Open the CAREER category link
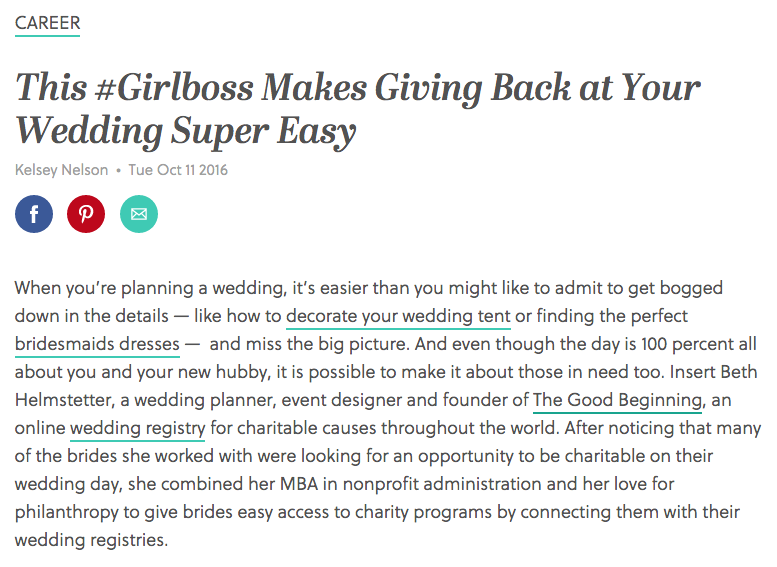This screenshot has height=567, width=777. coord(48,23)
